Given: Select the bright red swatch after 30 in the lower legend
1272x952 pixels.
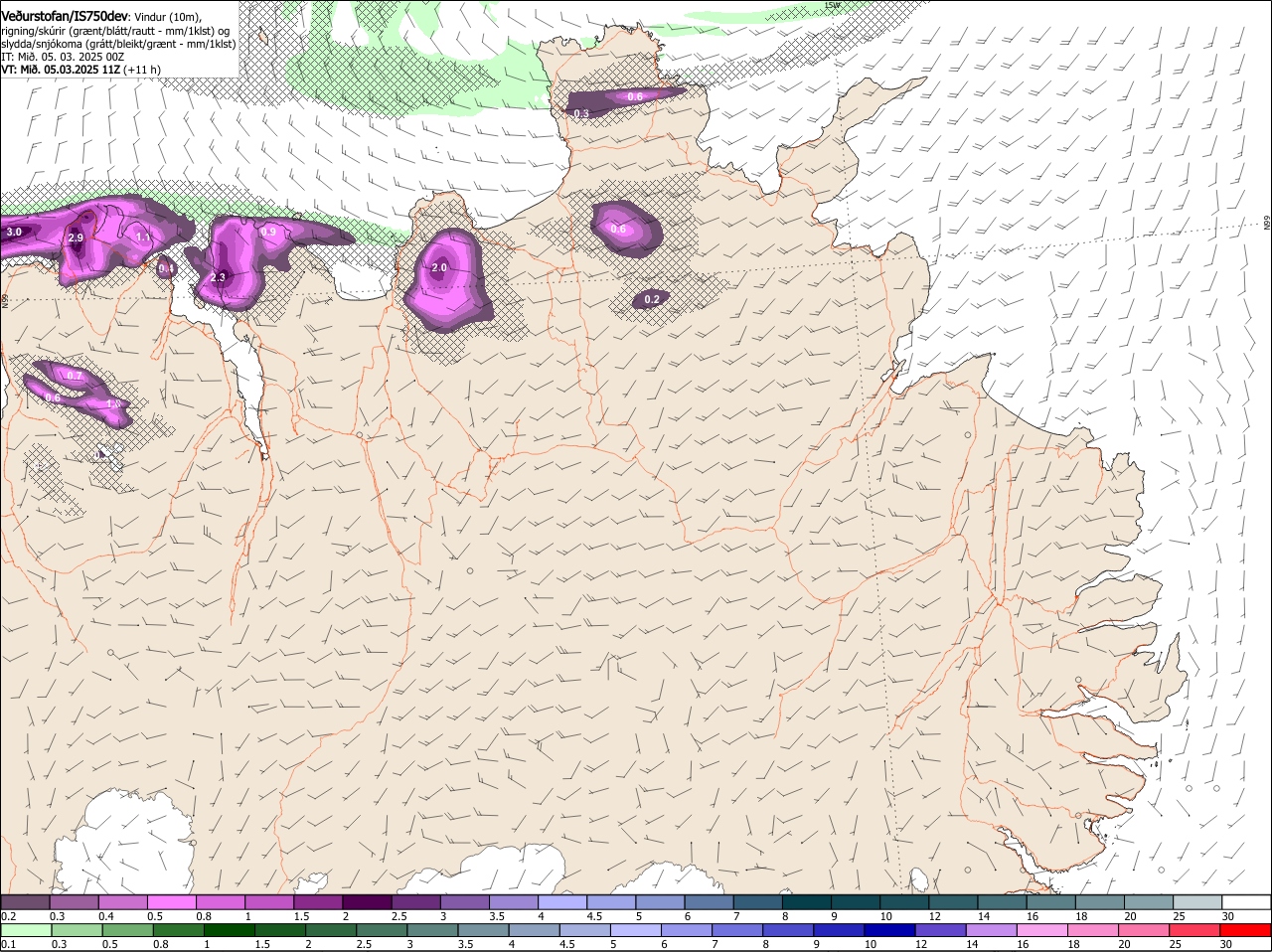Looking at the screenshot, I should click(1246, 930).
